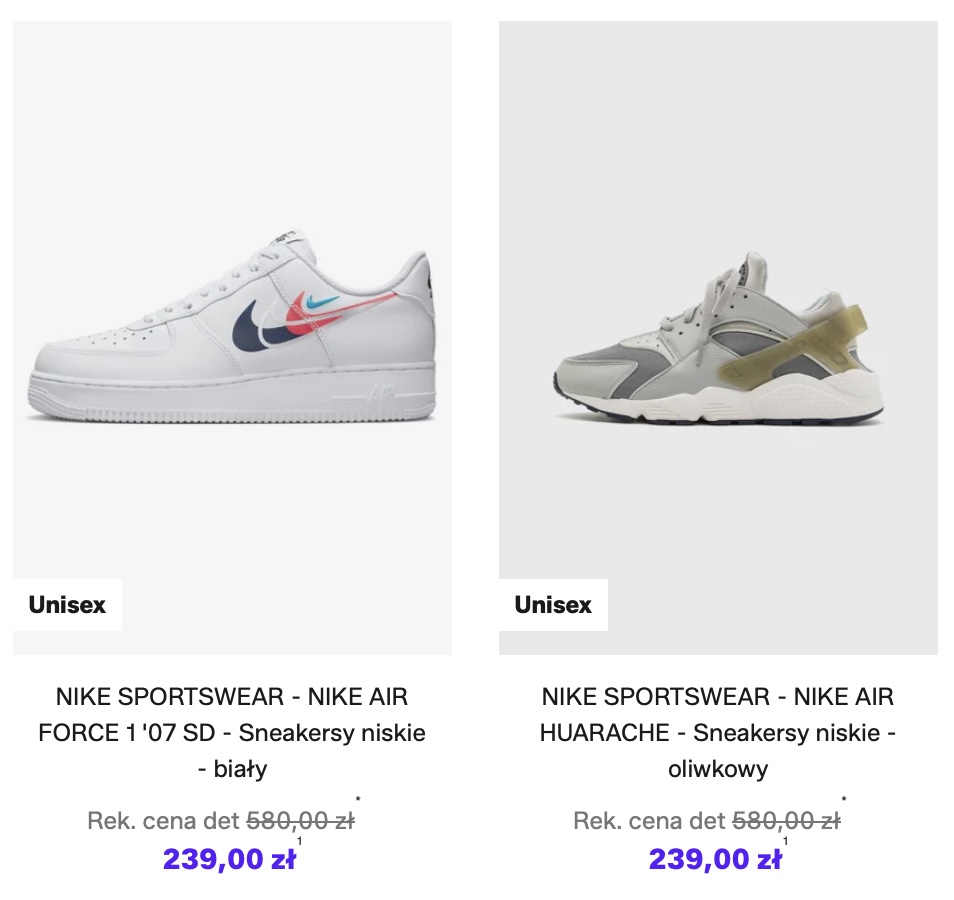Image resolution: width=954 pixels, height=900 pixels.
Task: Click the crossed-out 580,00 zł on Air Huarache
Action: coord(786,821)
